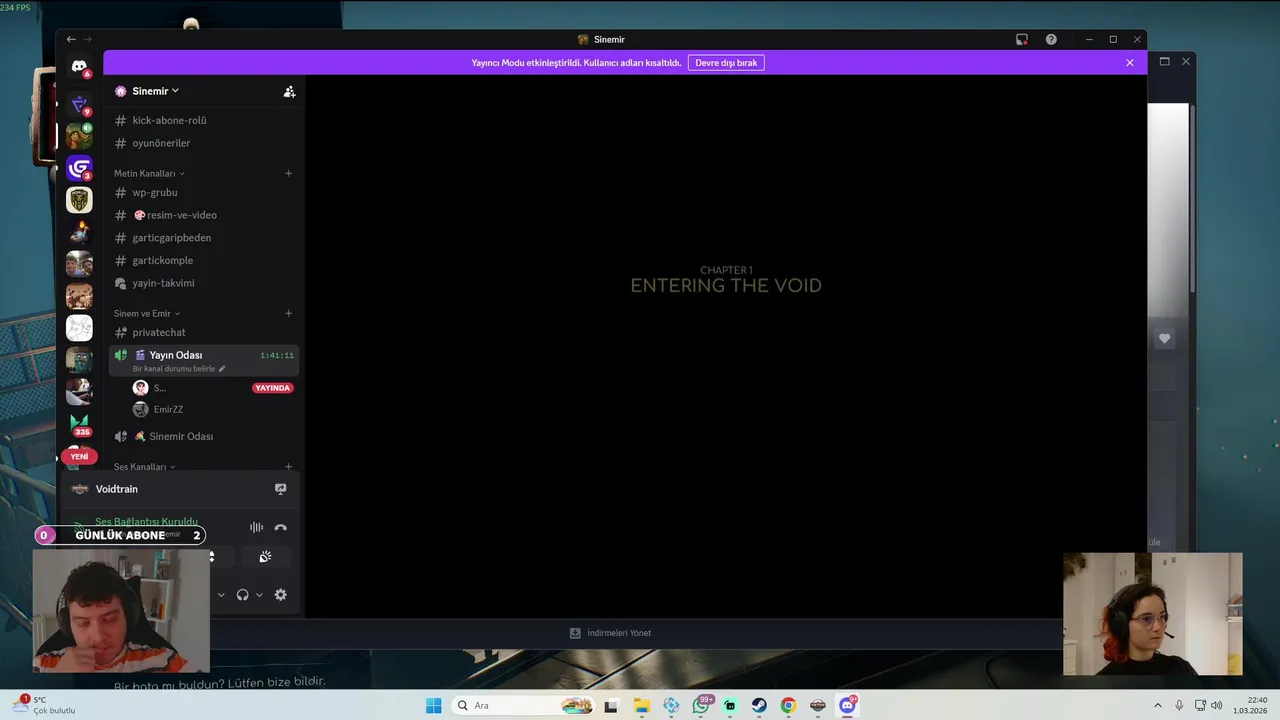Screen dimensions: 1280x720
Task: Add channel to Ses Kanalları
Action: (288, 467)
